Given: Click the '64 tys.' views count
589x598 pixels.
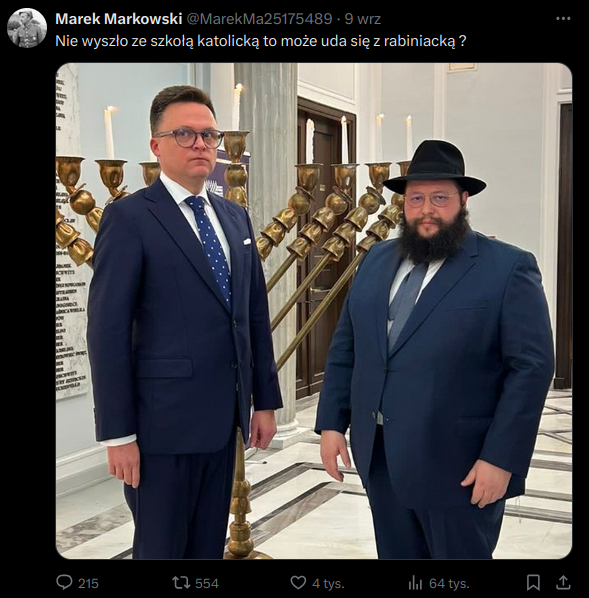Looking at the screenshot, I should [449, 583].
